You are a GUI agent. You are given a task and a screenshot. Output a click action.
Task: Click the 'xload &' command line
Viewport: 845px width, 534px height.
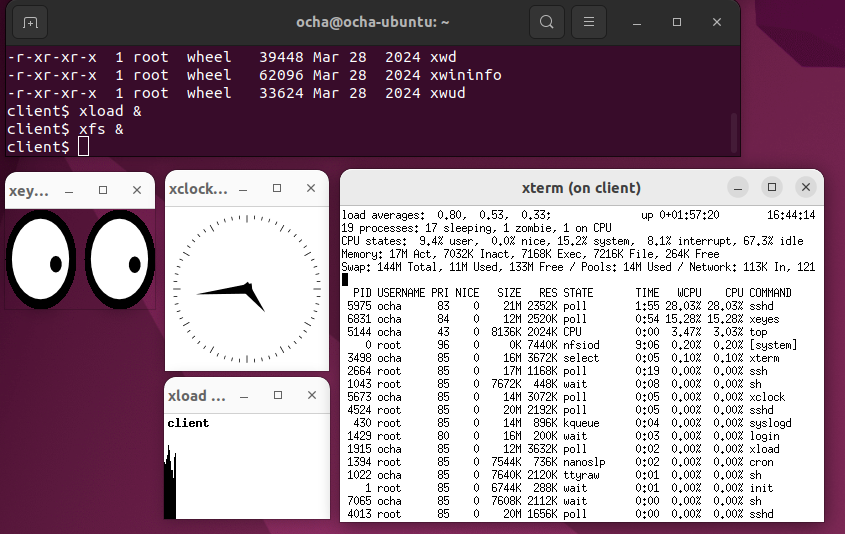[74, 111]
